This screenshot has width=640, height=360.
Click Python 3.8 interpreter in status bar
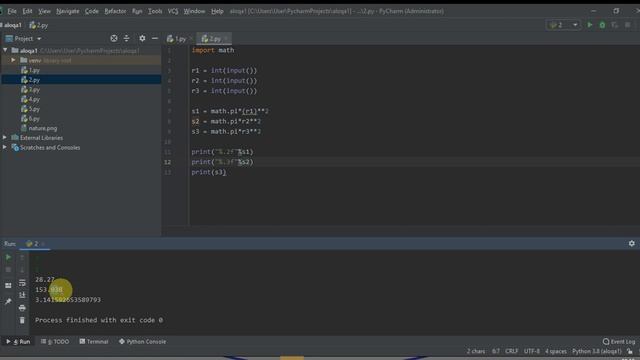coord(597,351)
